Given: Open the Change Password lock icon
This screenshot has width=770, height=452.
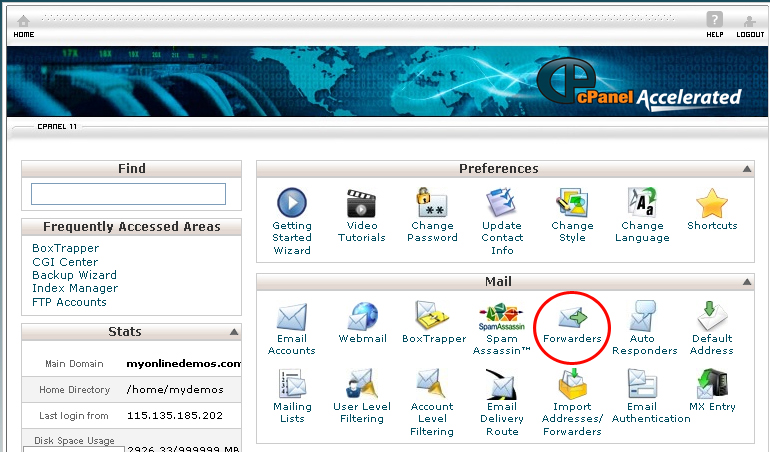Looking at the screenshot, I should pyautogui.click(x=432, y=202).
